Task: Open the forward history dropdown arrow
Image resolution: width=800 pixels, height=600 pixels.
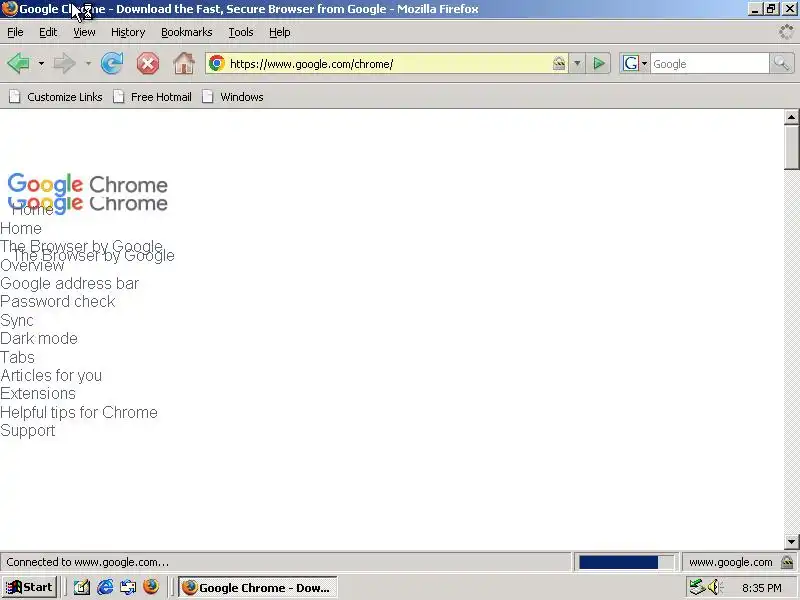Action: 88,64
